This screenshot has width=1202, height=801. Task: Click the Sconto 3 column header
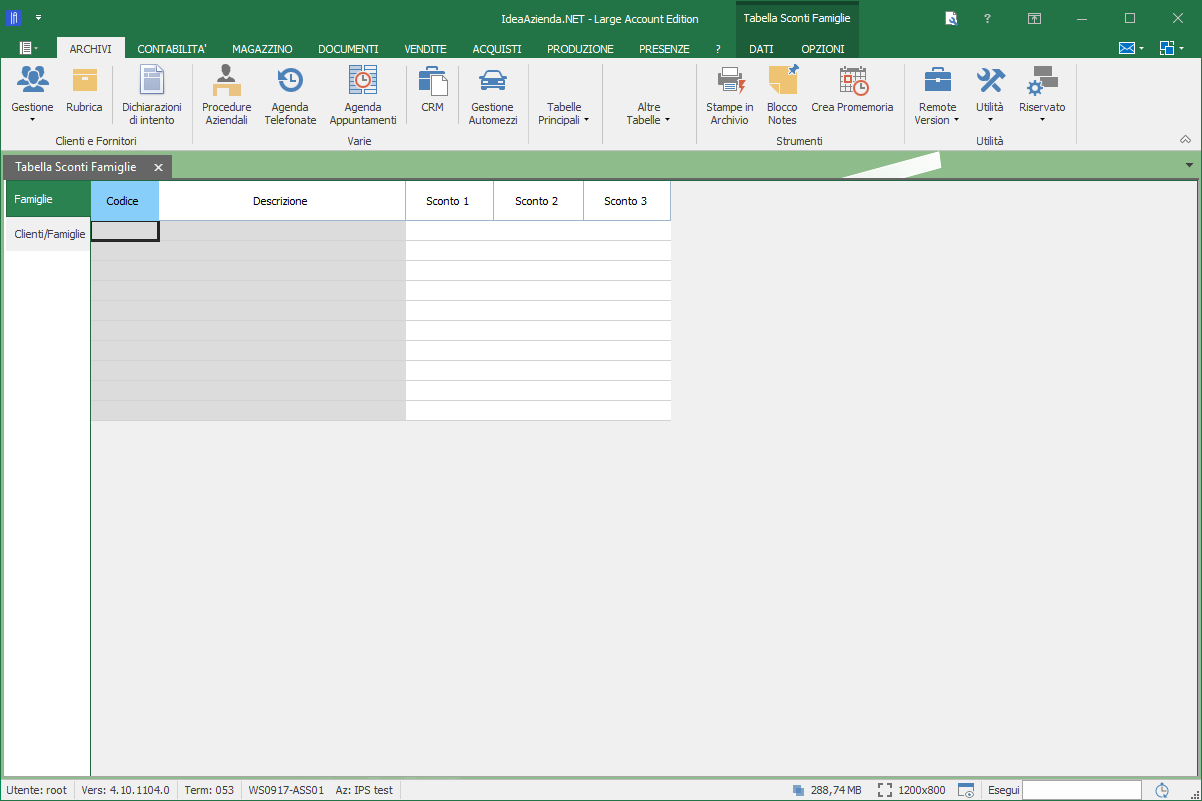point(627,201)
